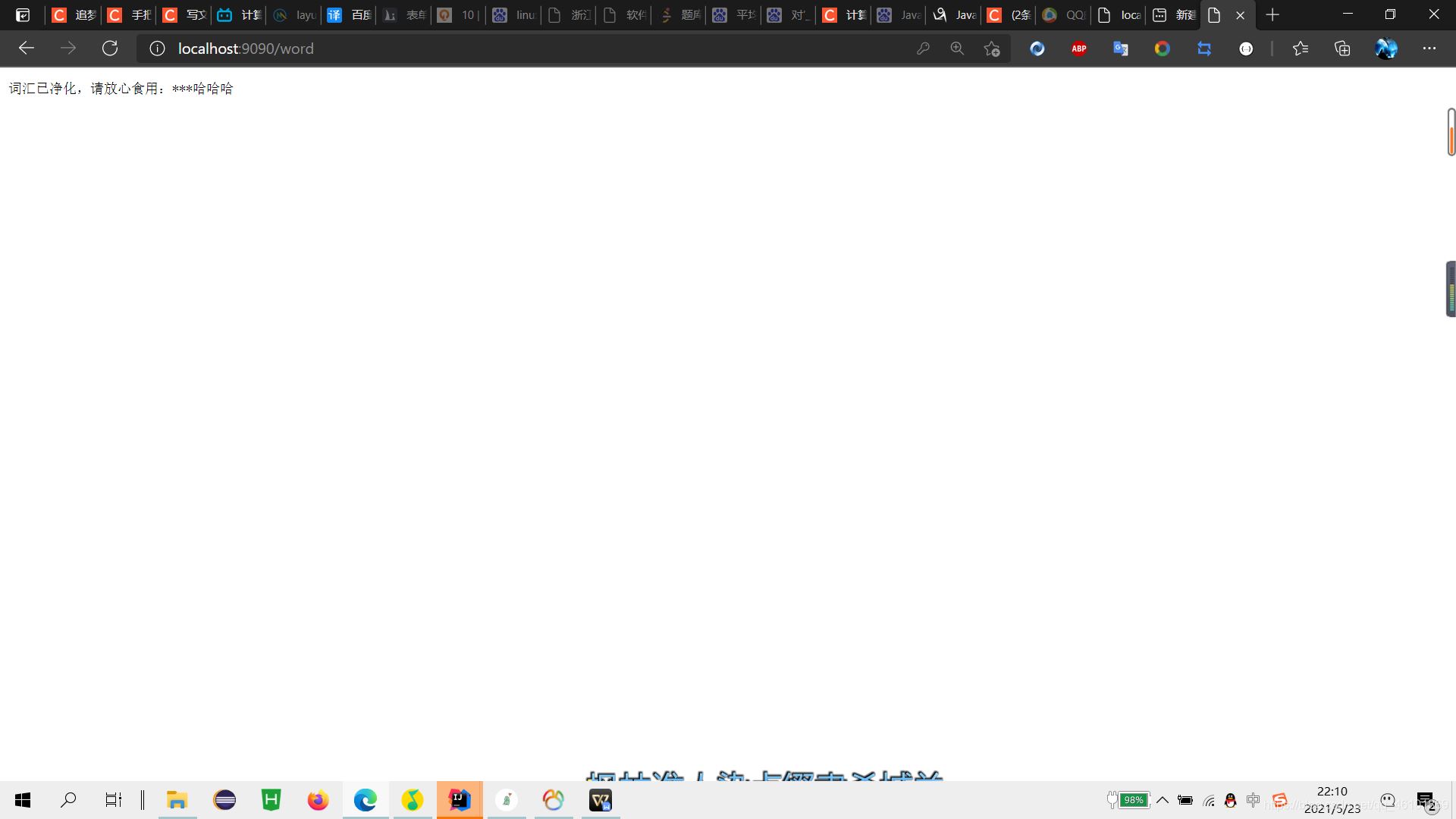Open the Favorites list
This screenshot has height=819, width=1456.
coord(1301,49)
